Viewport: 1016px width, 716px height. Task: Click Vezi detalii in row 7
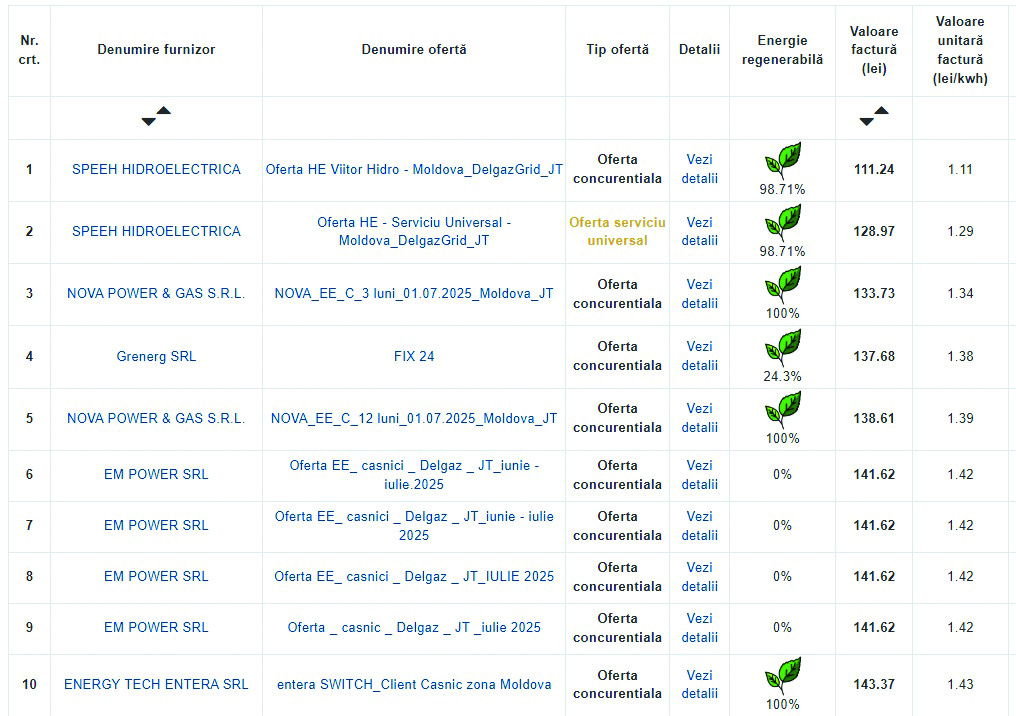[700, 525]
